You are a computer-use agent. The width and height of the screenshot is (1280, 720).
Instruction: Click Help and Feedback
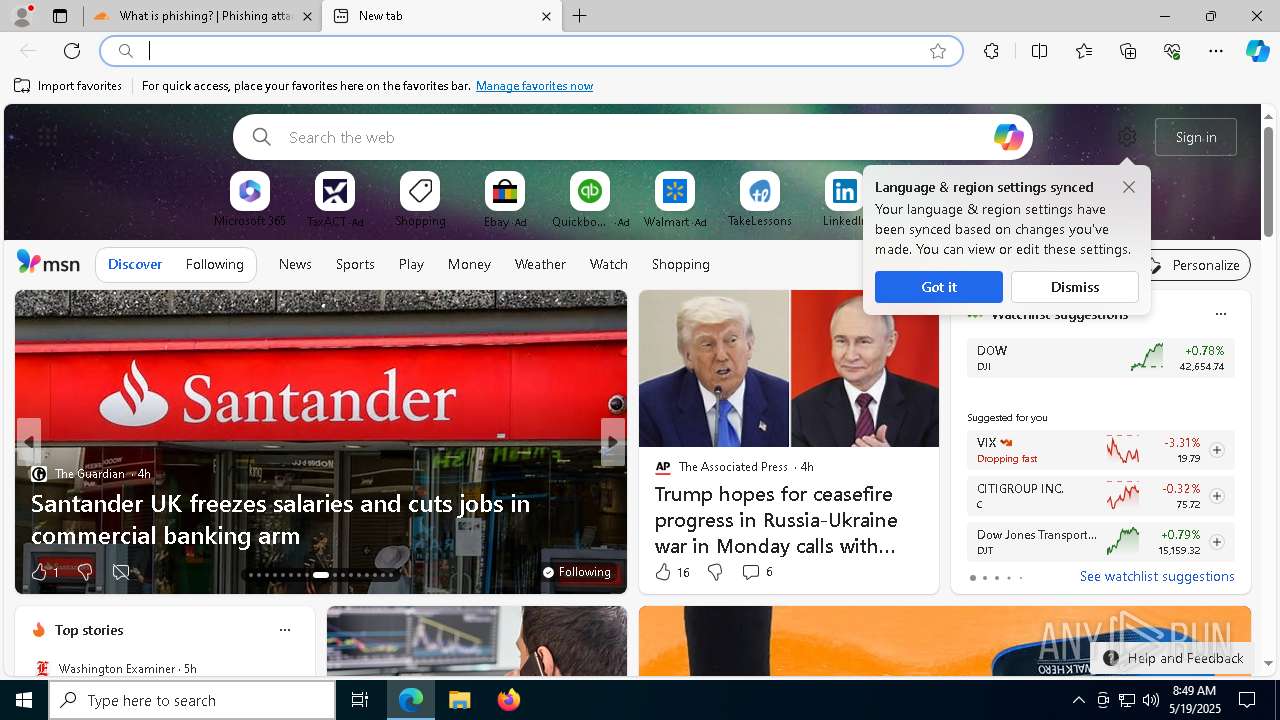[1173, 658]
